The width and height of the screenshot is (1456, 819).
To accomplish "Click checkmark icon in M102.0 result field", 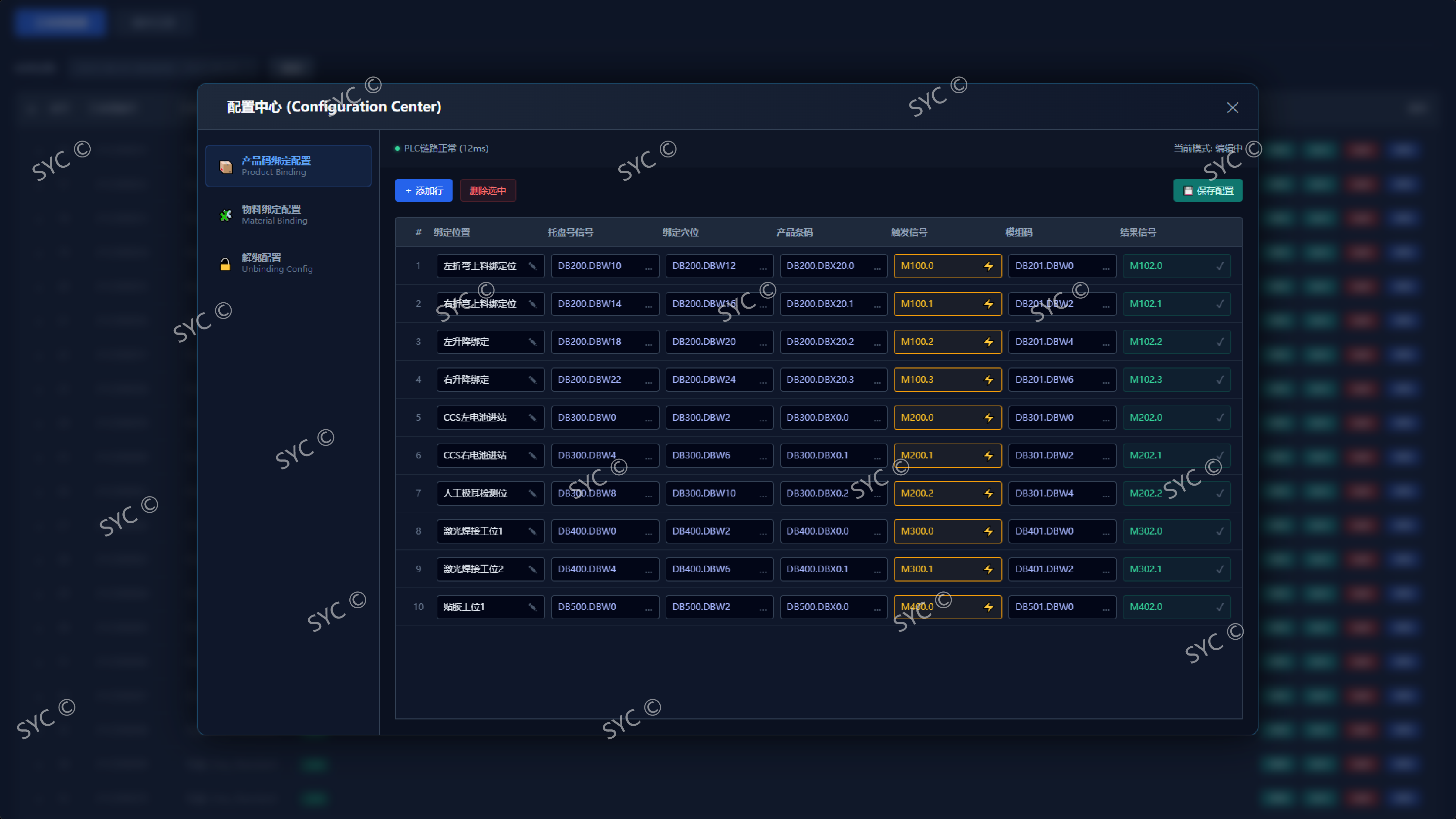I will [x=1220, y=266].
